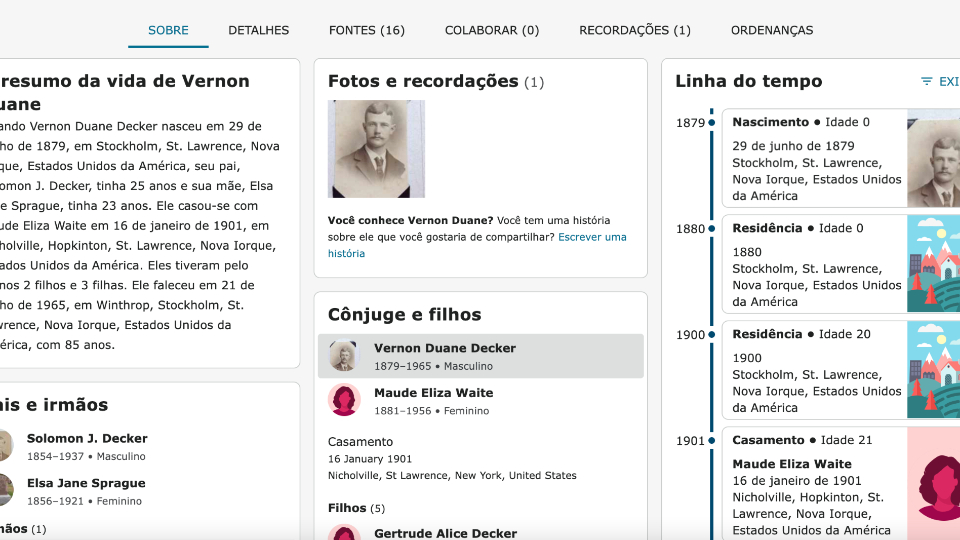Click the 1901 timeline marker dot
This screenshot has height=540, width=960.
click(x=711, y=440)
